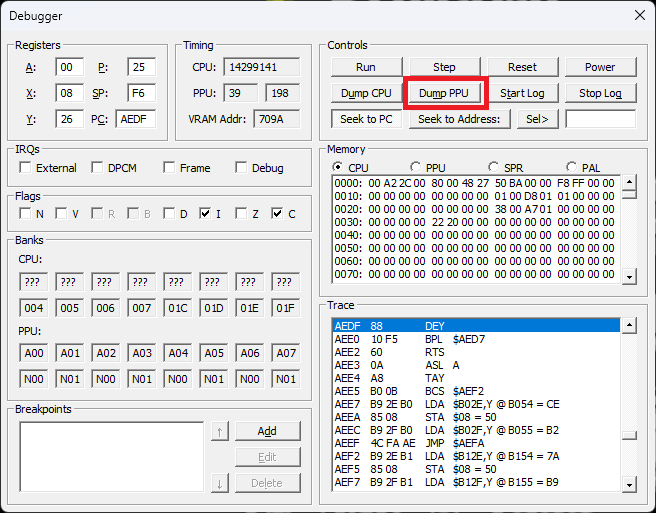Select trace line AEE0 BPL $AED7
This screenshot has width=656, height=513.
pyautogui.click(x=476, y=339)
